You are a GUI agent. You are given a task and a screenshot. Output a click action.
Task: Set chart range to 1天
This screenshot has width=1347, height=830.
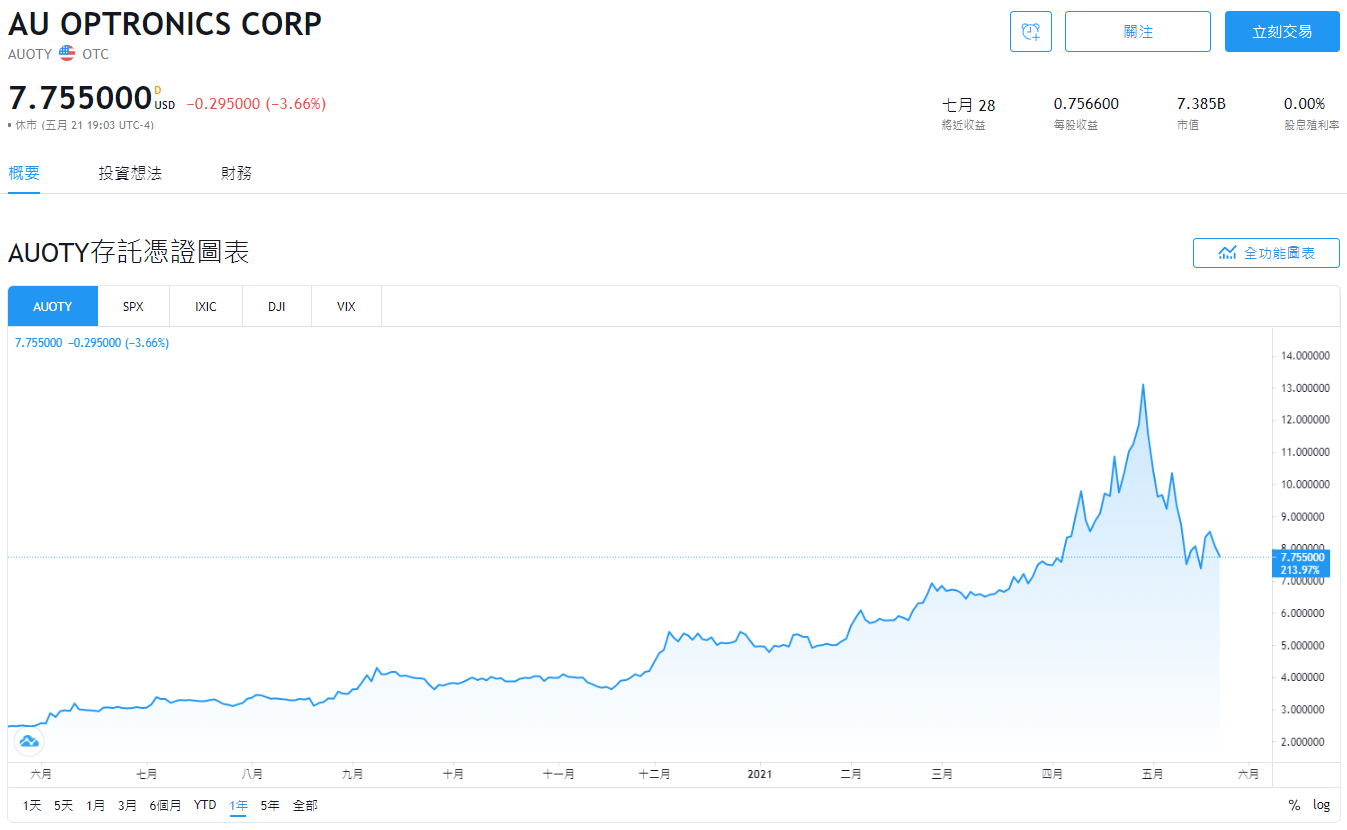click(32, 805)
